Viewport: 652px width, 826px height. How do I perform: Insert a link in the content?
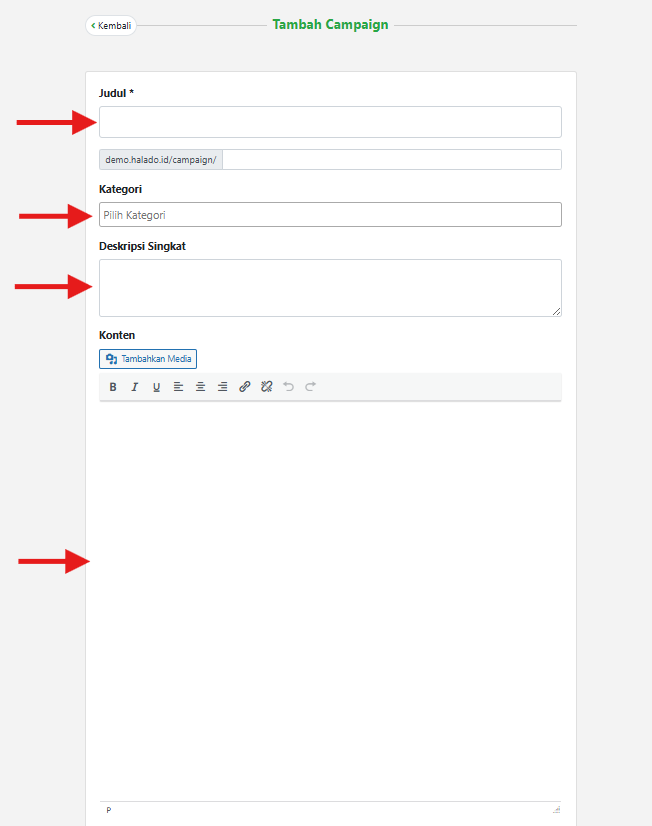pyautogui.click(x=245, y=387)
